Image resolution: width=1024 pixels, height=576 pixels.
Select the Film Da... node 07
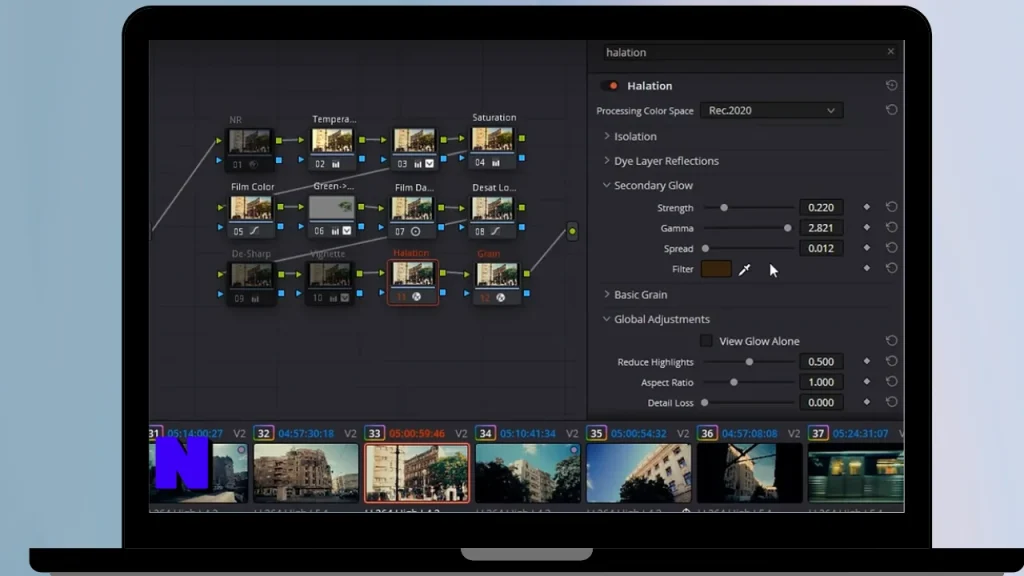tap(412, 217)
